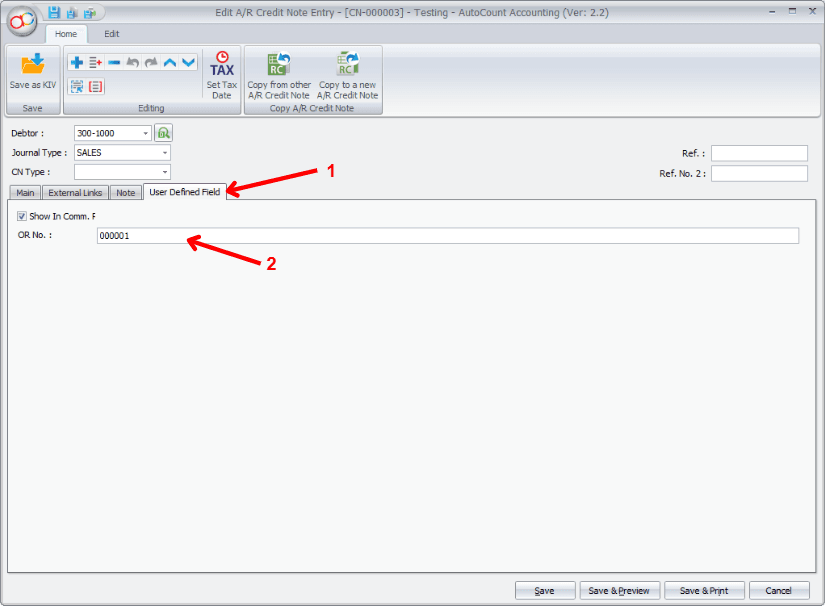Click the blue move down arrow icon
This screenshot has height=606, width=825.
point(188,62)
